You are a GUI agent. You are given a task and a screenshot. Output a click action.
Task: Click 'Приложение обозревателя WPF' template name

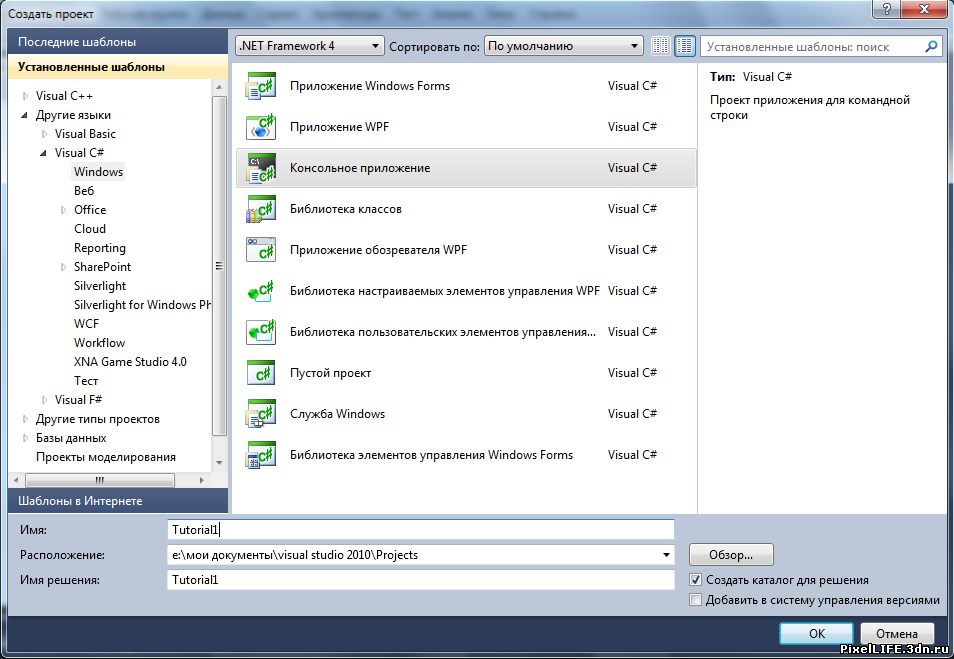(378, 250)
